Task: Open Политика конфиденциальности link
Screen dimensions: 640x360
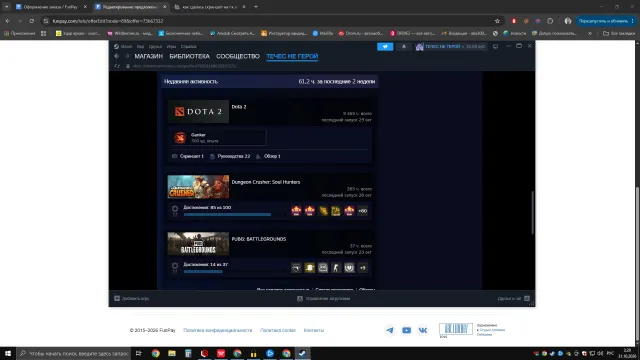Action: pos(218,330)
